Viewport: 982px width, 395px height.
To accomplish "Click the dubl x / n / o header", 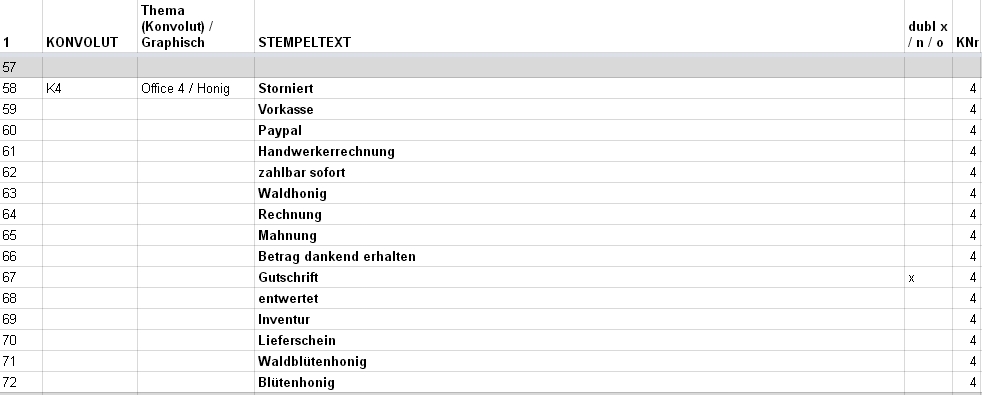I will coord(928,26).
